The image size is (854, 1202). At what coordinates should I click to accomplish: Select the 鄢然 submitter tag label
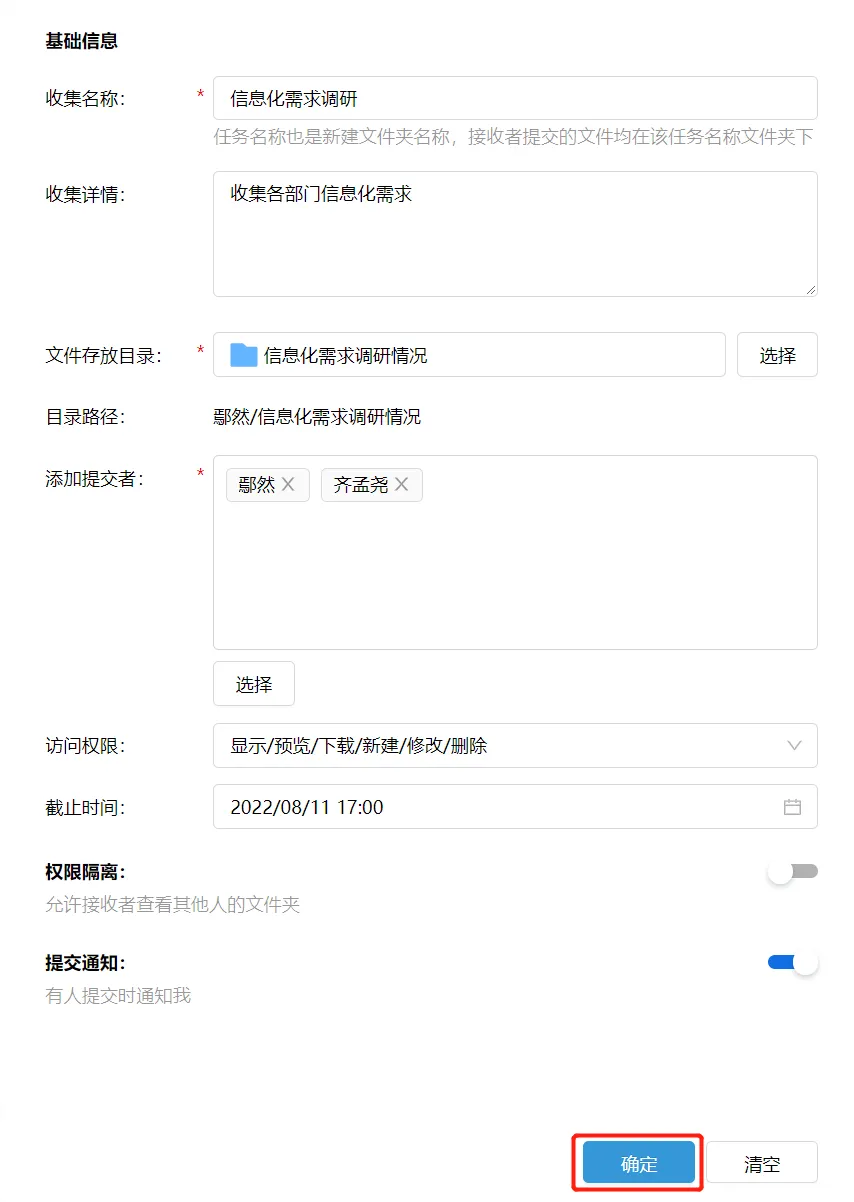coord(257,485)
